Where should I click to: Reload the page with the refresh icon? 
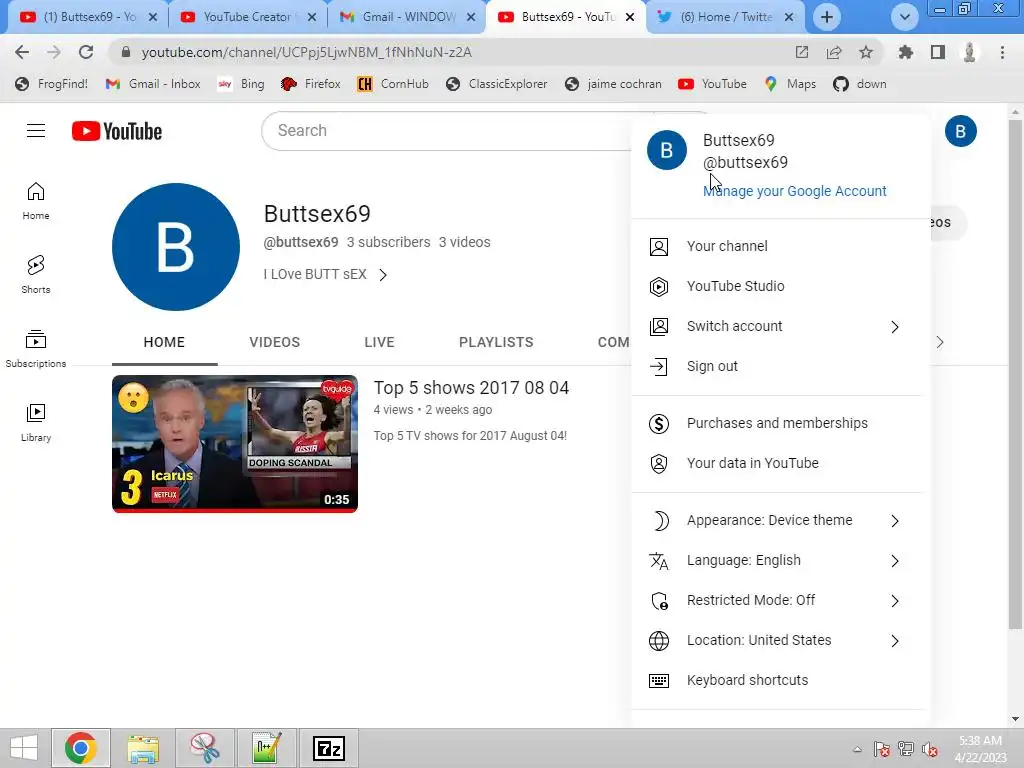[x=86, y=52]
